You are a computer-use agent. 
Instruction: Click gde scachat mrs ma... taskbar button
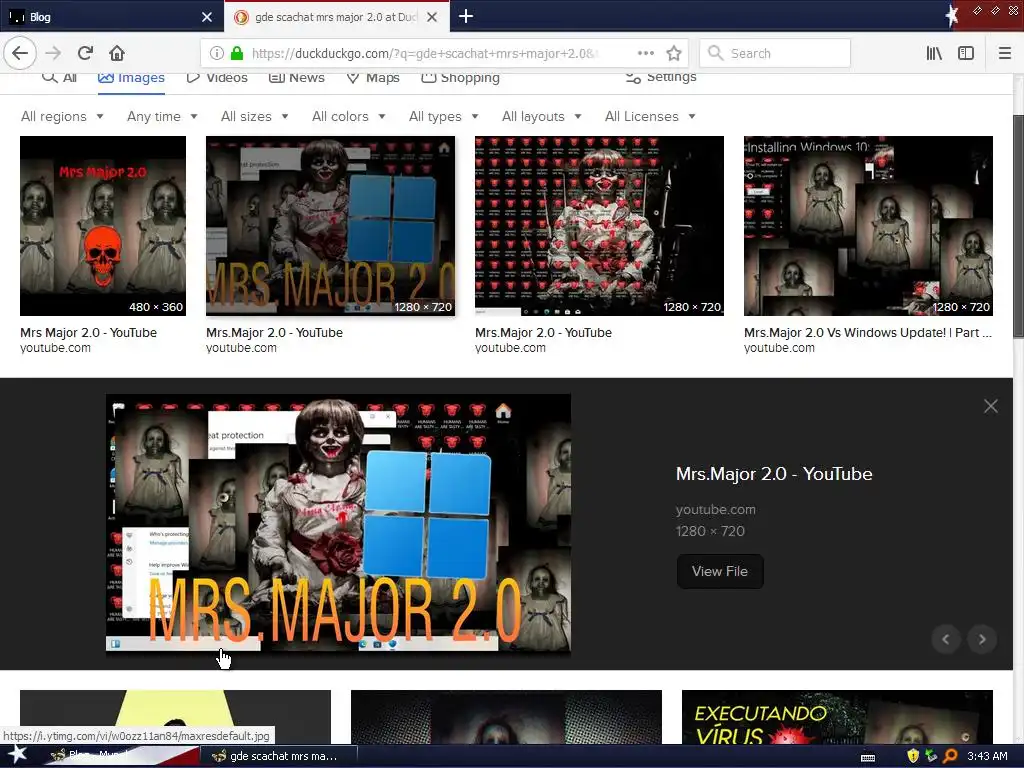[280, 756]
